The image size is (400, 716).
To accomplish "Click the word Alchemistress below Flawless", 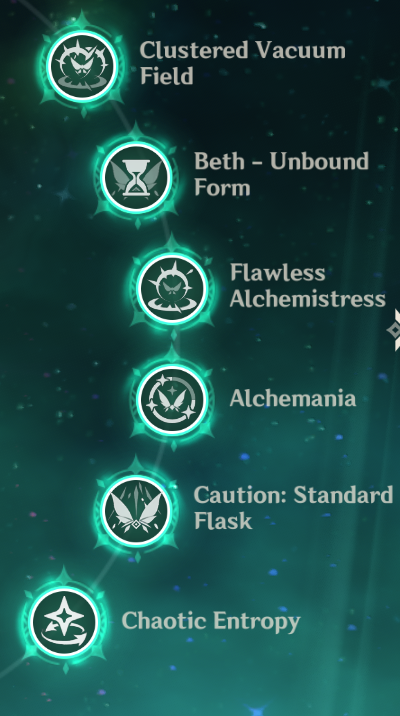I will [308, 299].
